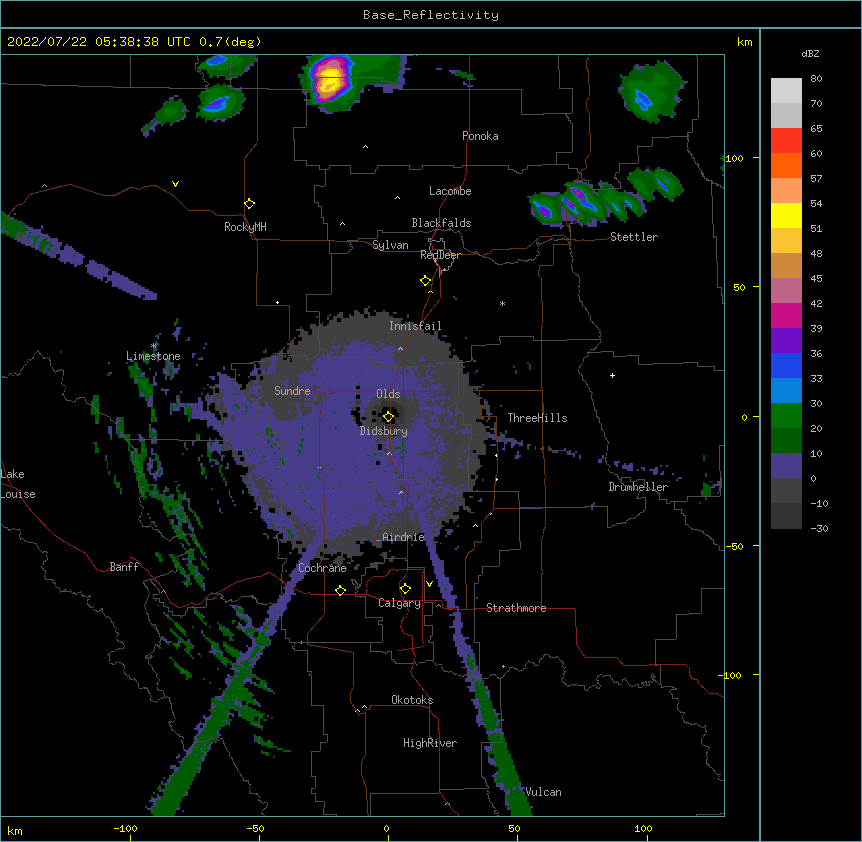The height and width of the screenshot is (842, 862).
Task: Click the light gray swatch between 80 and 70 dBZ
Action: coord(786,90)
